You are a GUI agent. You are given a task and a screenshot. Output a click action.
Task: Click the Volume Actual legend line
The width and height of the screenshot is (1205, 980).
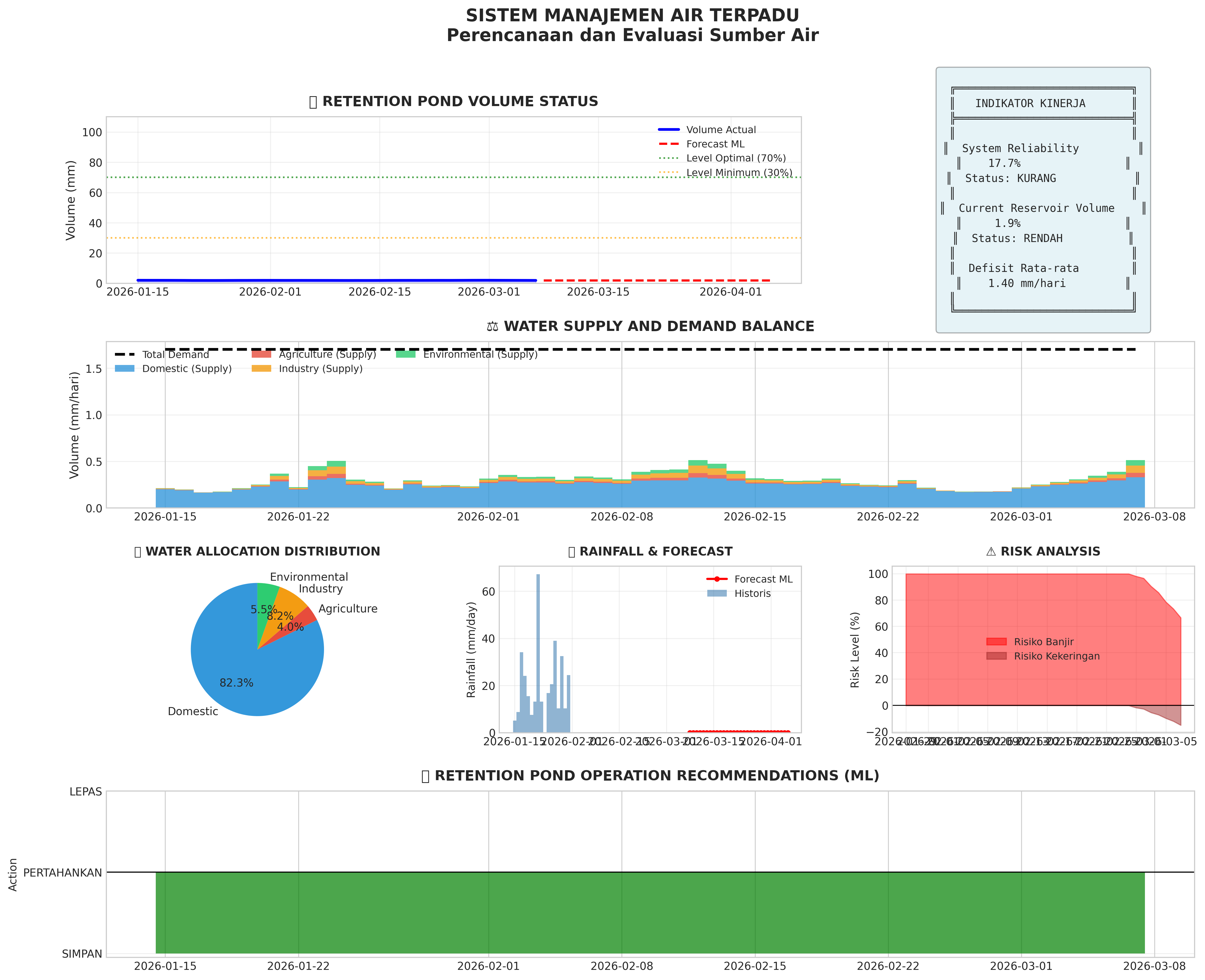click(669, 130)
